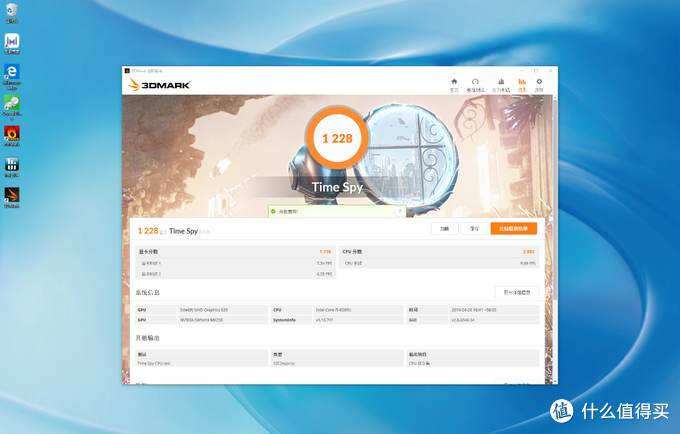680x434 pixels.
Task: Open the Stress Tests tab
Action: click(x=501, y=85)
